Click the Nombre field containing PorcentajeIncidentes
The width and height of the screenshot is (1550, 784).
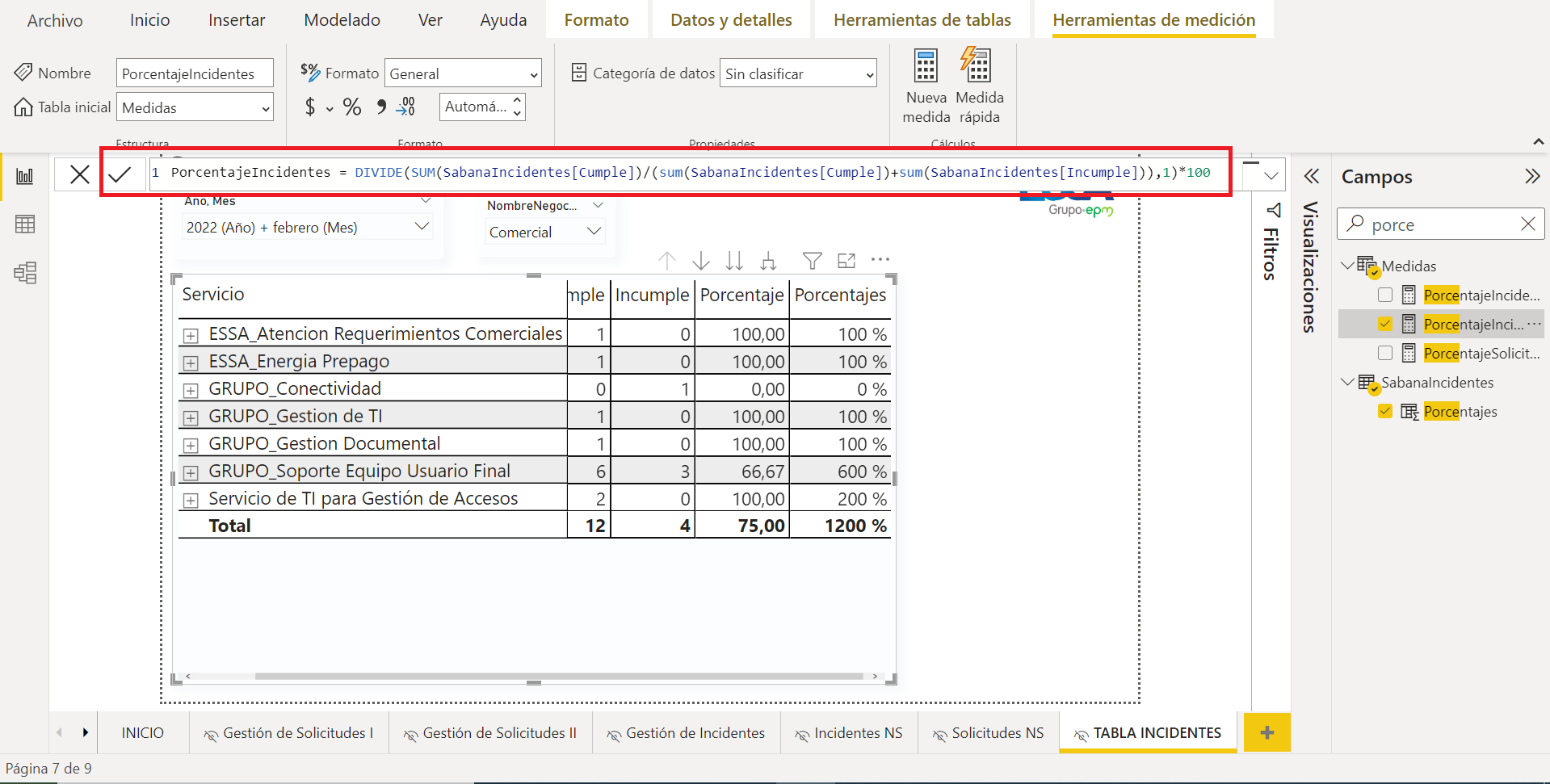click(x=195, y=73)
